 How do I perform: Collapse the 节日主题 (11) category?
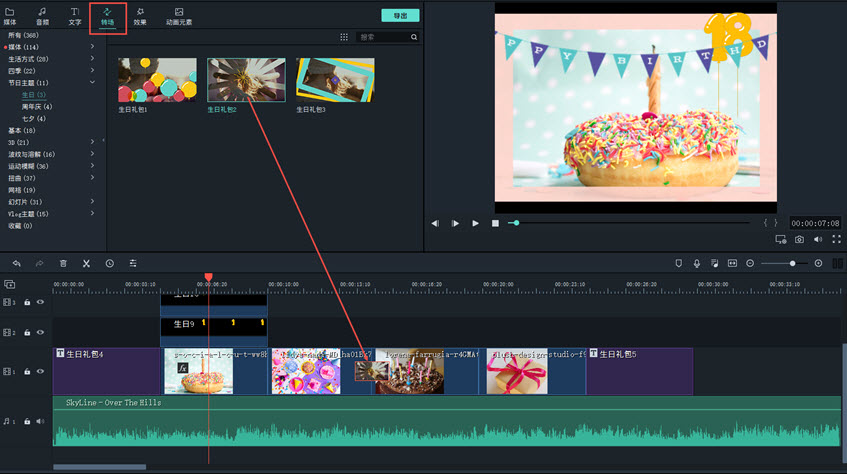click(x=92, y=82)
